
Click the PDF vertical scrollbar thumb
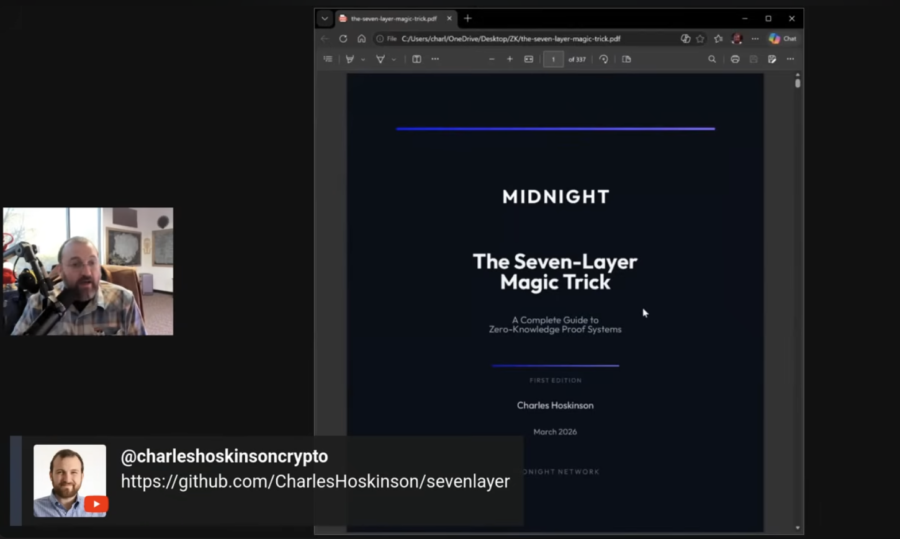coord(797,83)
